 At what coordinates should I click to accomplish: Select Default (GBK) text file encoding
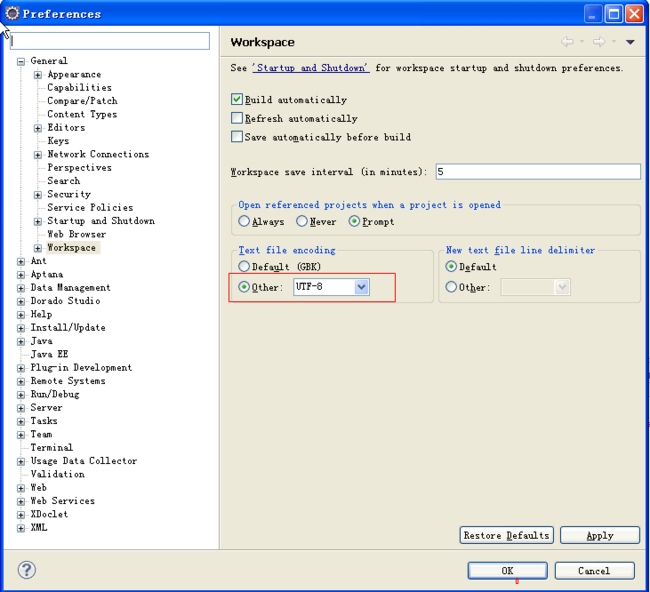point(244,266)
